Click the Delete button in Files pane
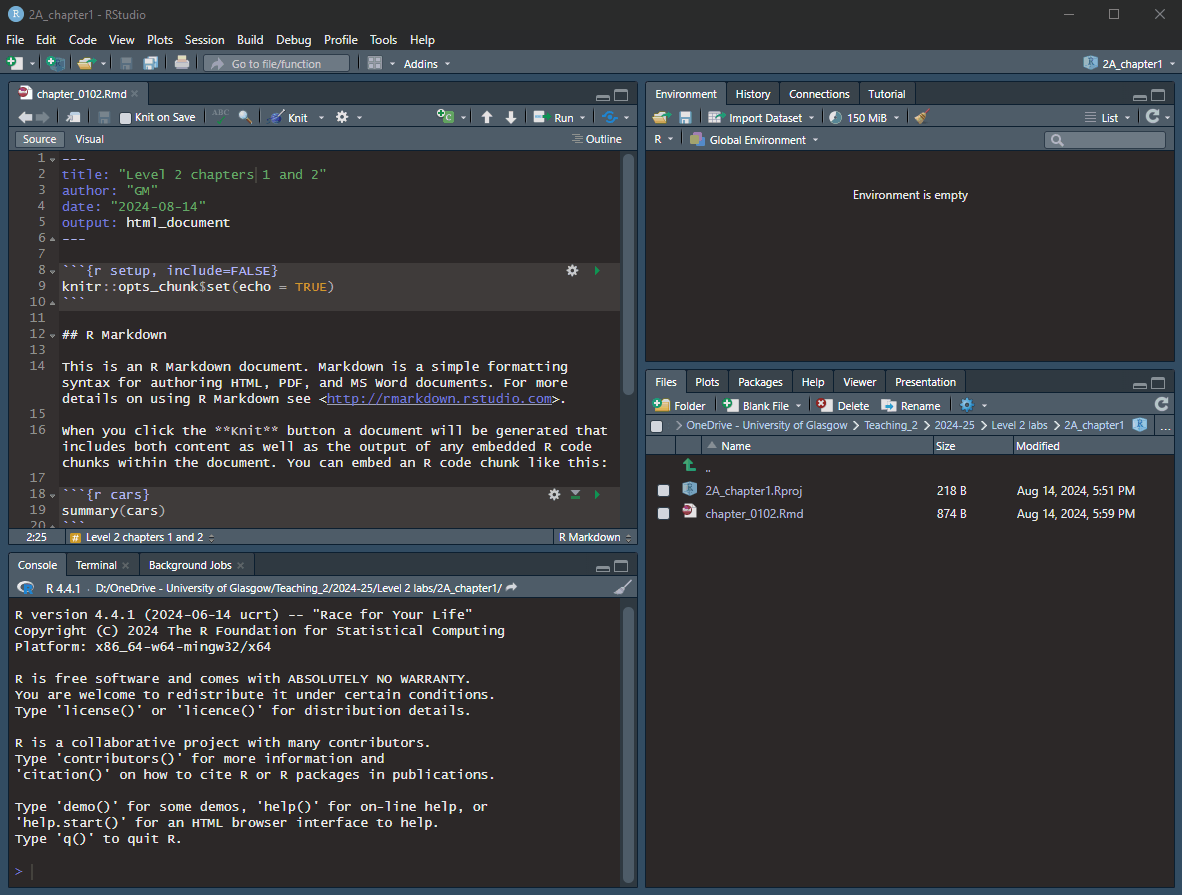The height and width of the screenshot is (895, 1182). pos(842,406)
